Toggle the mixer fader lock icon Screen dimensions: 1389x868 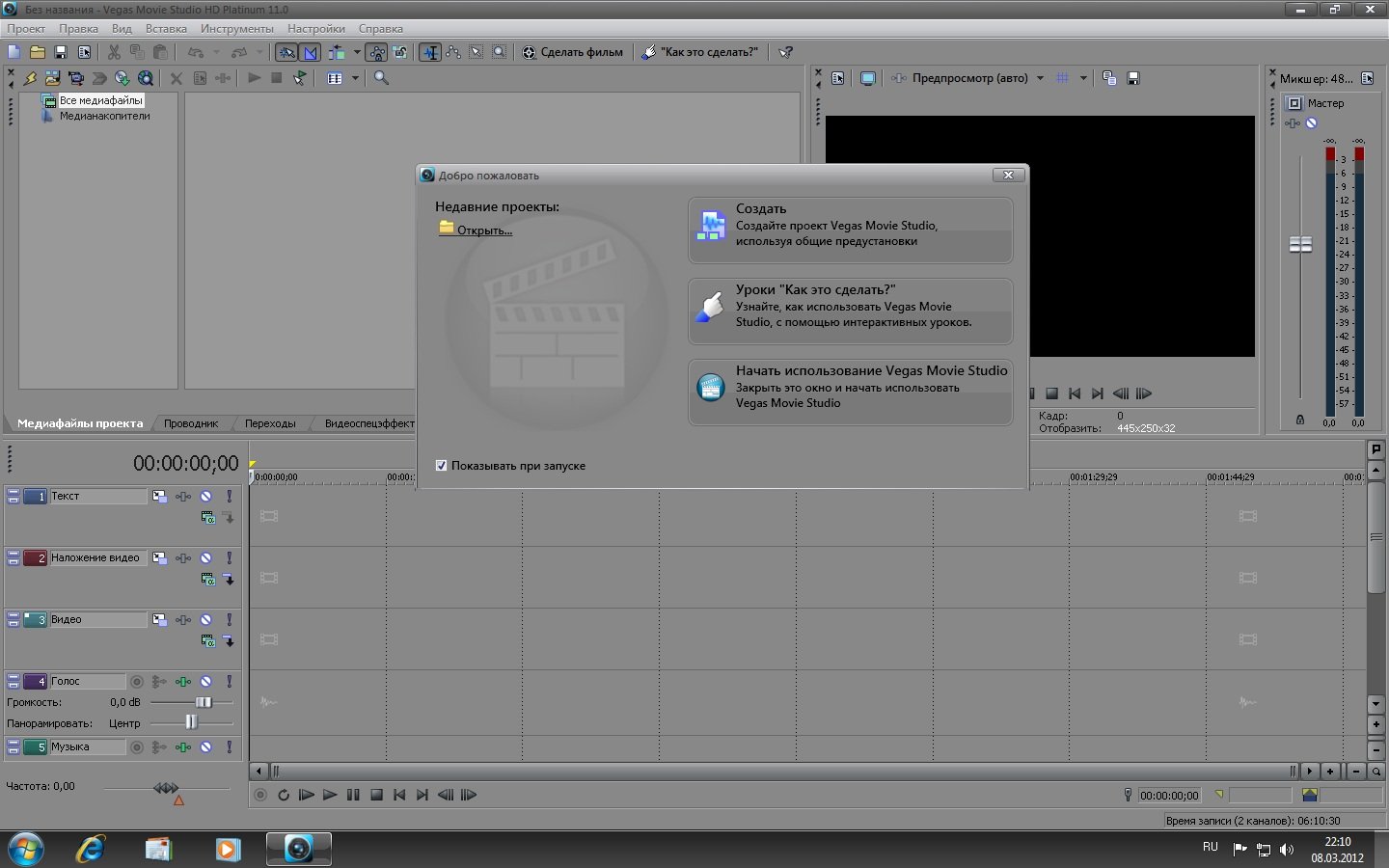pos(1299,420)
